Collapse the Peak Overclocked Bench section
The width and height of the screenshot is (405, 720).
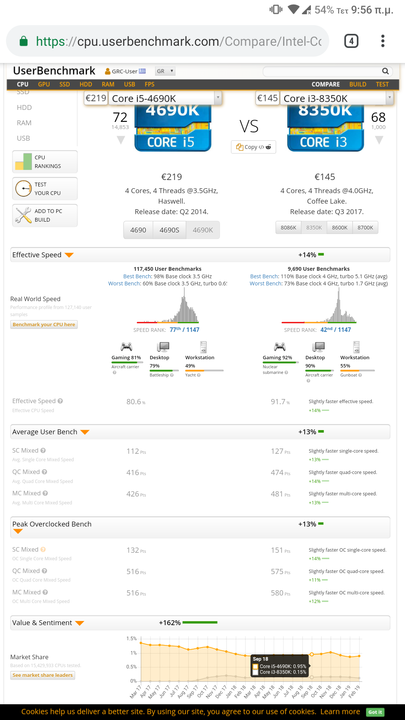17,532
